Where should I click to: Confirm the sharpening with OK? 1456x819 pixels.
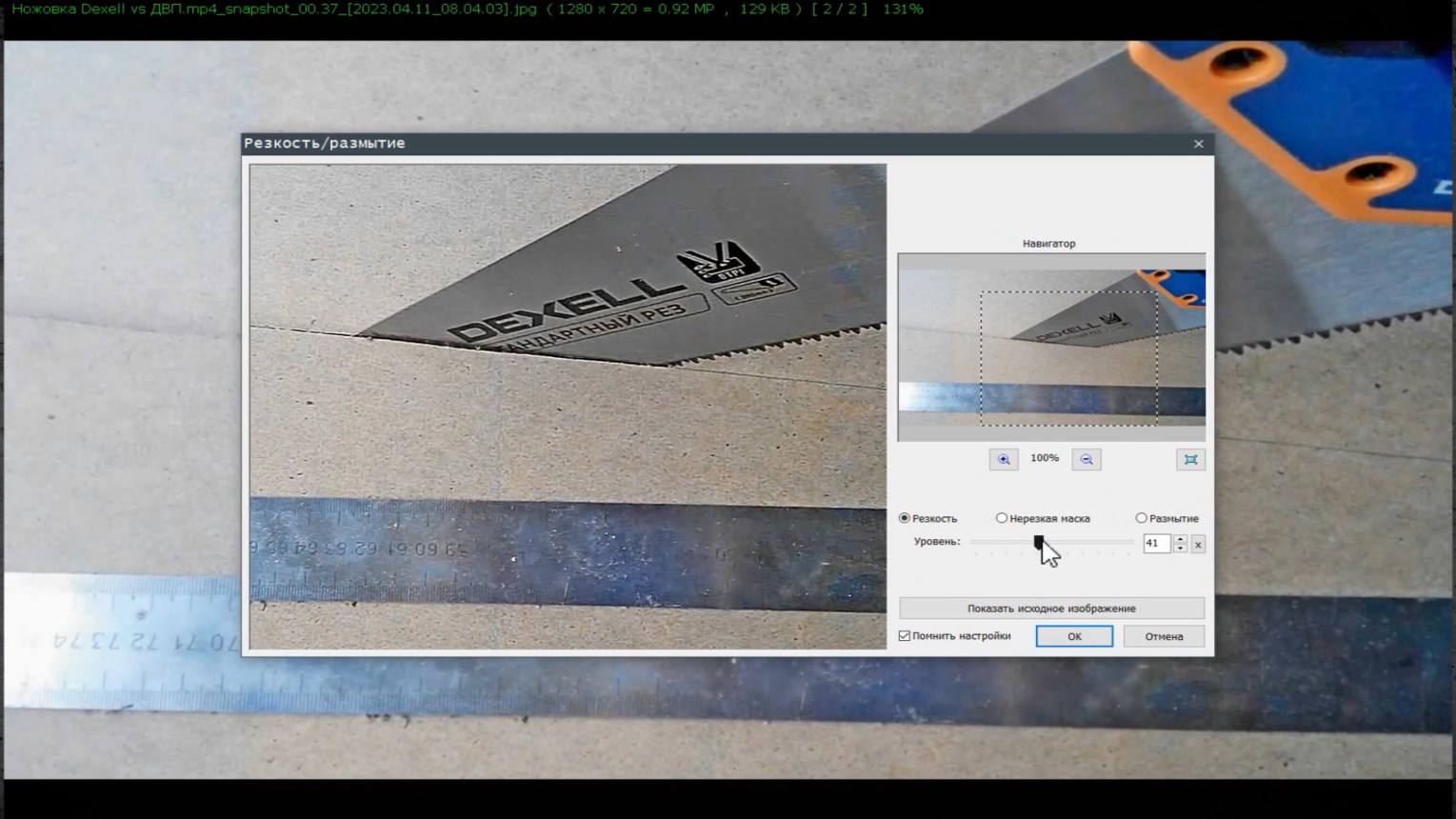1074,636
